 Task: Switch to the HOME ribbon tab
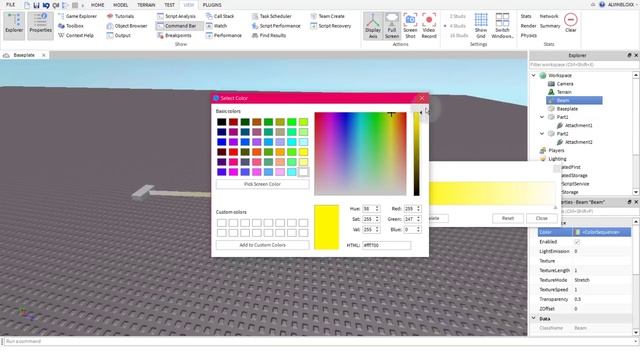point(97,5)
